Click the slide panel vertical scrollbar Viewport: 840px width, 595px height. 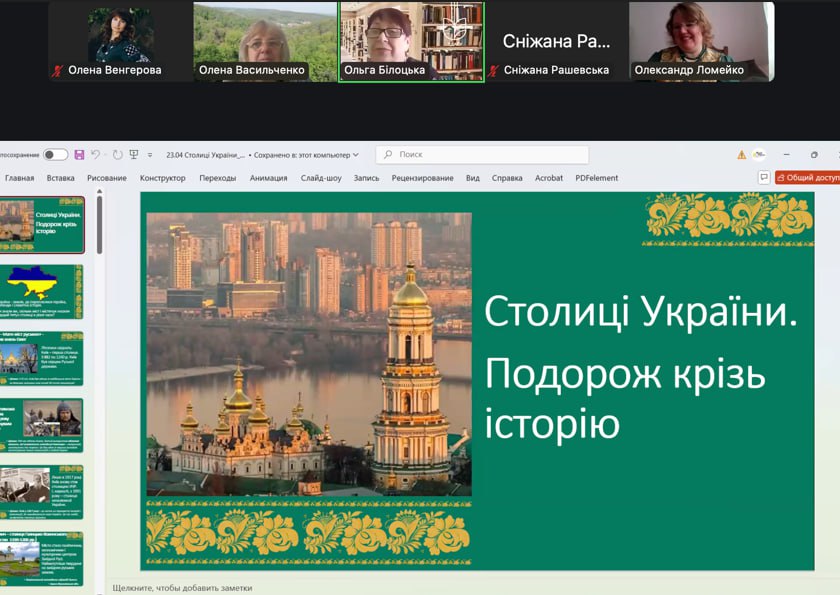(x=98, y=230)
